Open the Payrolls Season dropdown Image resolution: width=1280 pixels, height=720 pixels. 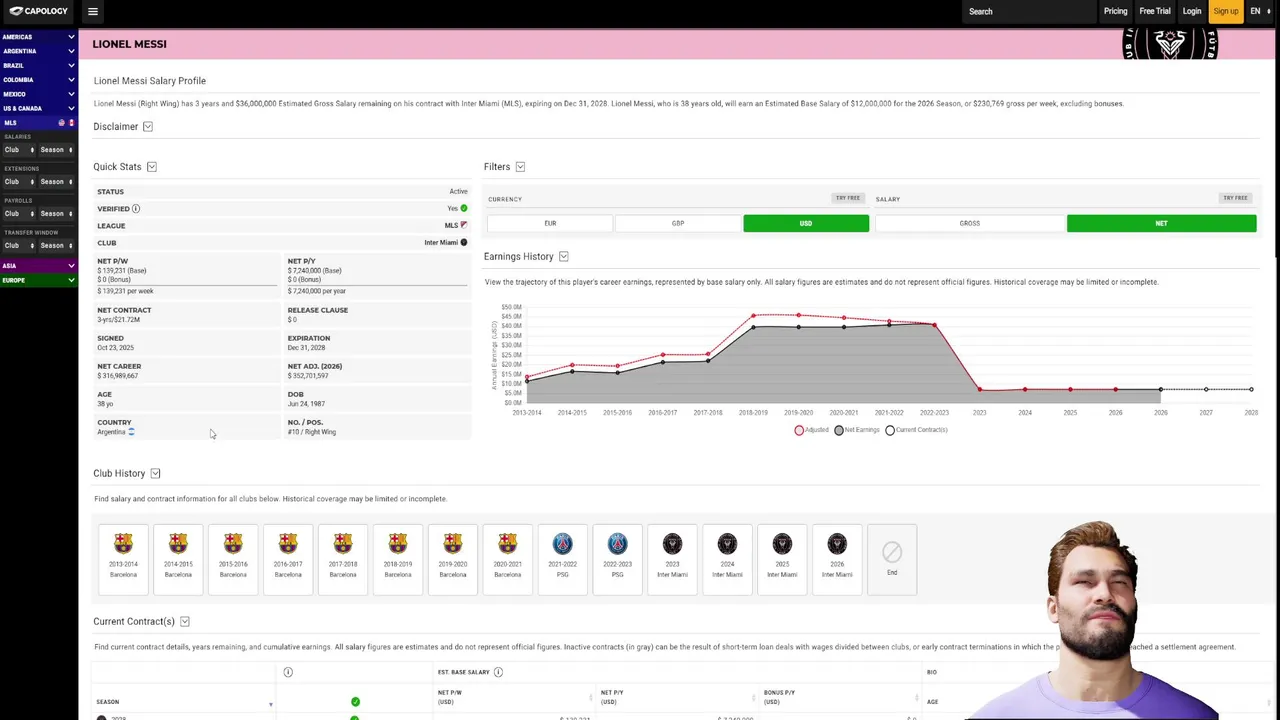pos(57,214)
